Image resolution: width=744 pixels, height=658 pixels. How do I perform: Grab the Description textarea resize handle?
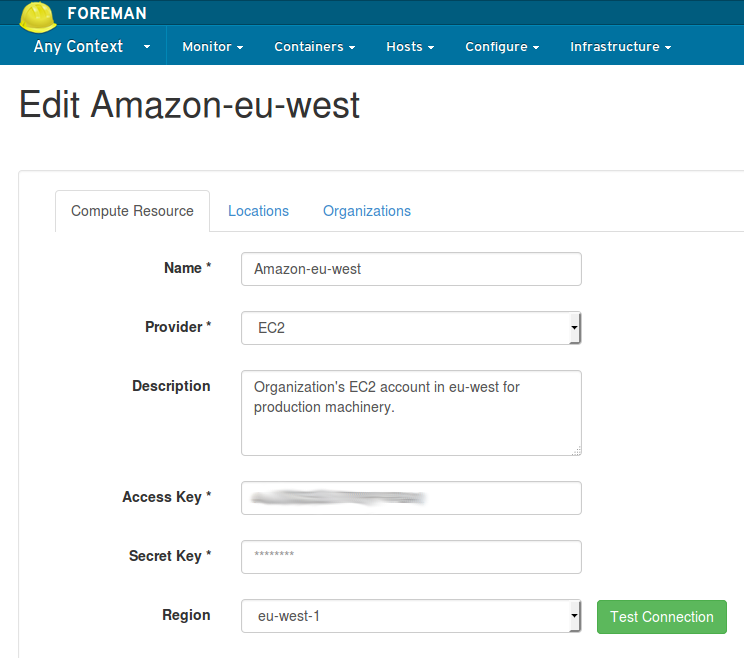click(x=576, y=451)
